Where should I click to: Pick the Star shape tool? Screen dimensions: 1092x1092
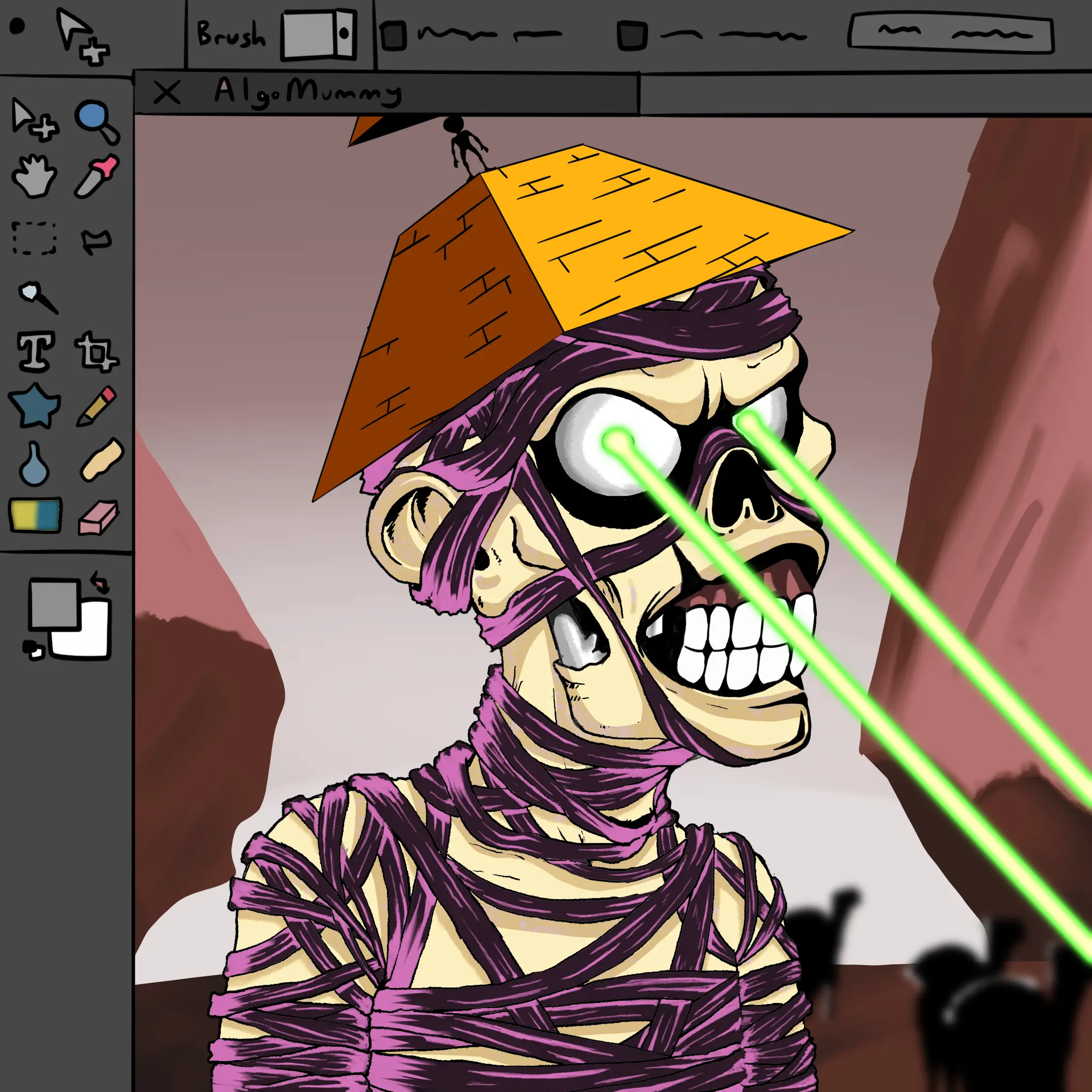point(35,405)
